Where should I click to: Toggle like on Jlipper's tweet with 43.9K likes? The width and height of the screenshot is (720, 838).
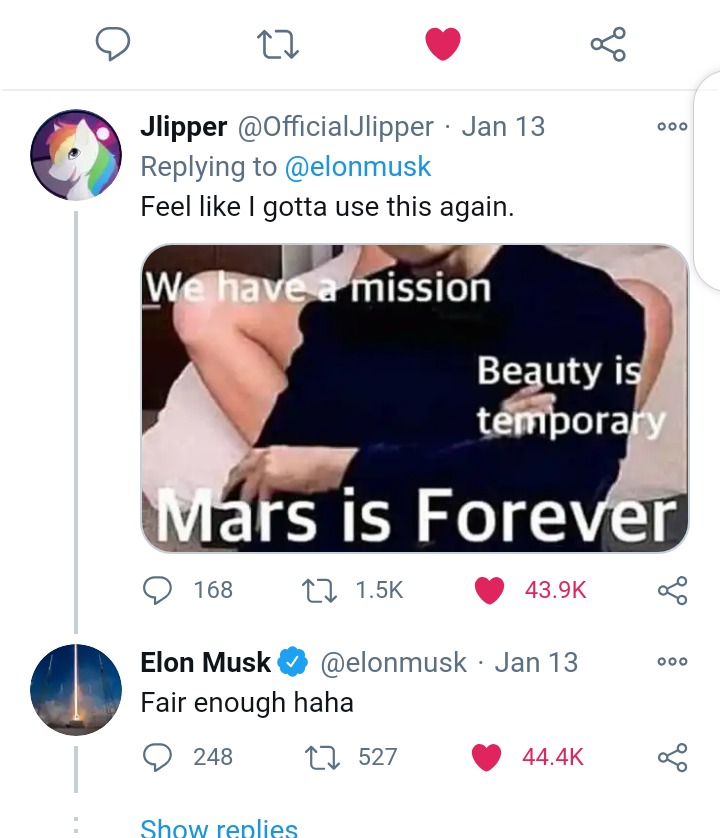[489, 590]
